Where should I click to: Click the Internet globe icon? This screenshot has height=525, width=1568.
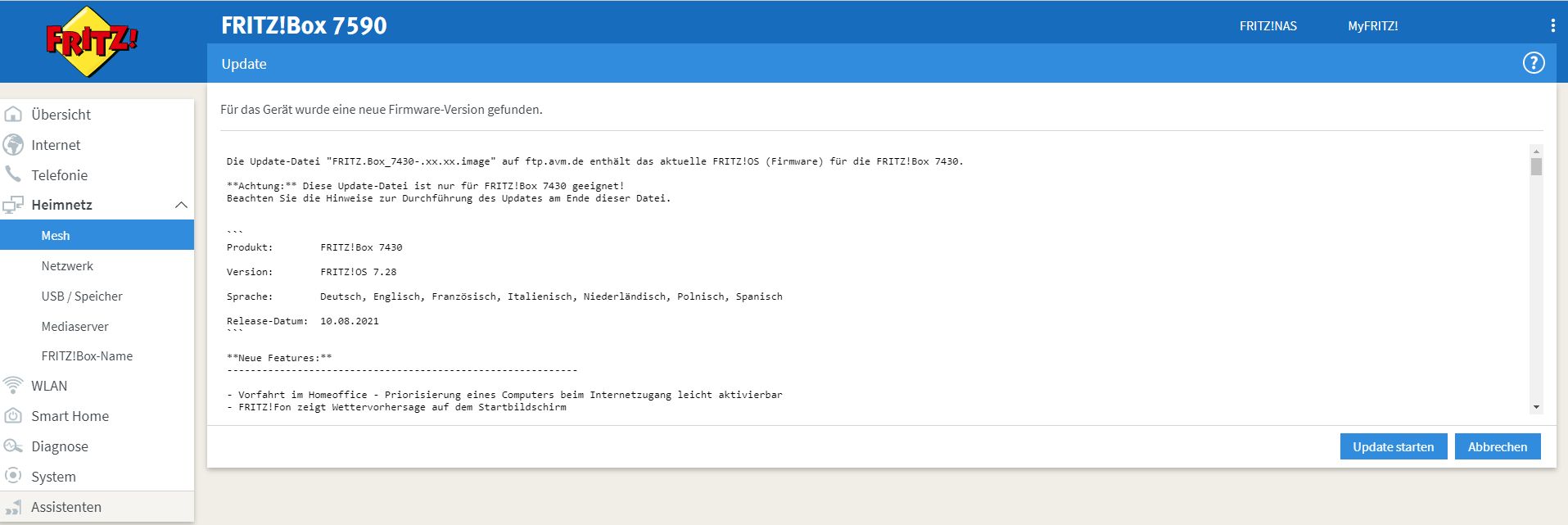click(x=13, y=145)
